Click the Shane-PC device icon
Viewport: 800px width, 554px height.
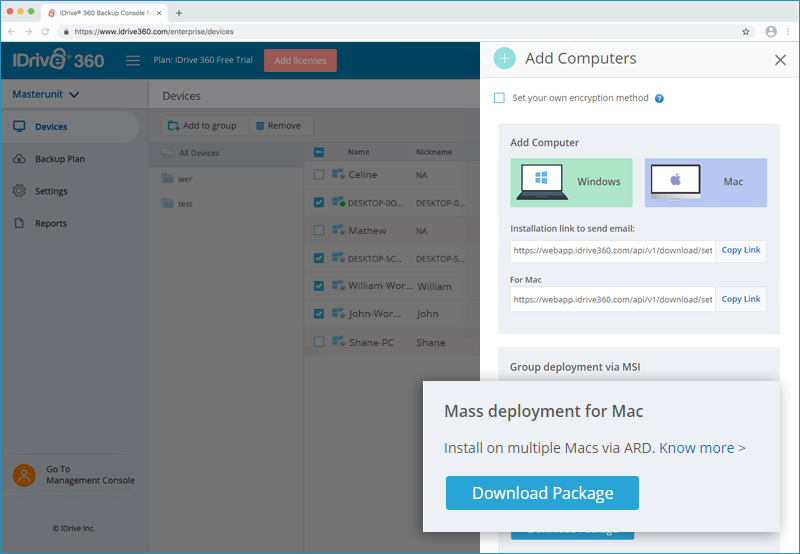(x=338, y=341)
